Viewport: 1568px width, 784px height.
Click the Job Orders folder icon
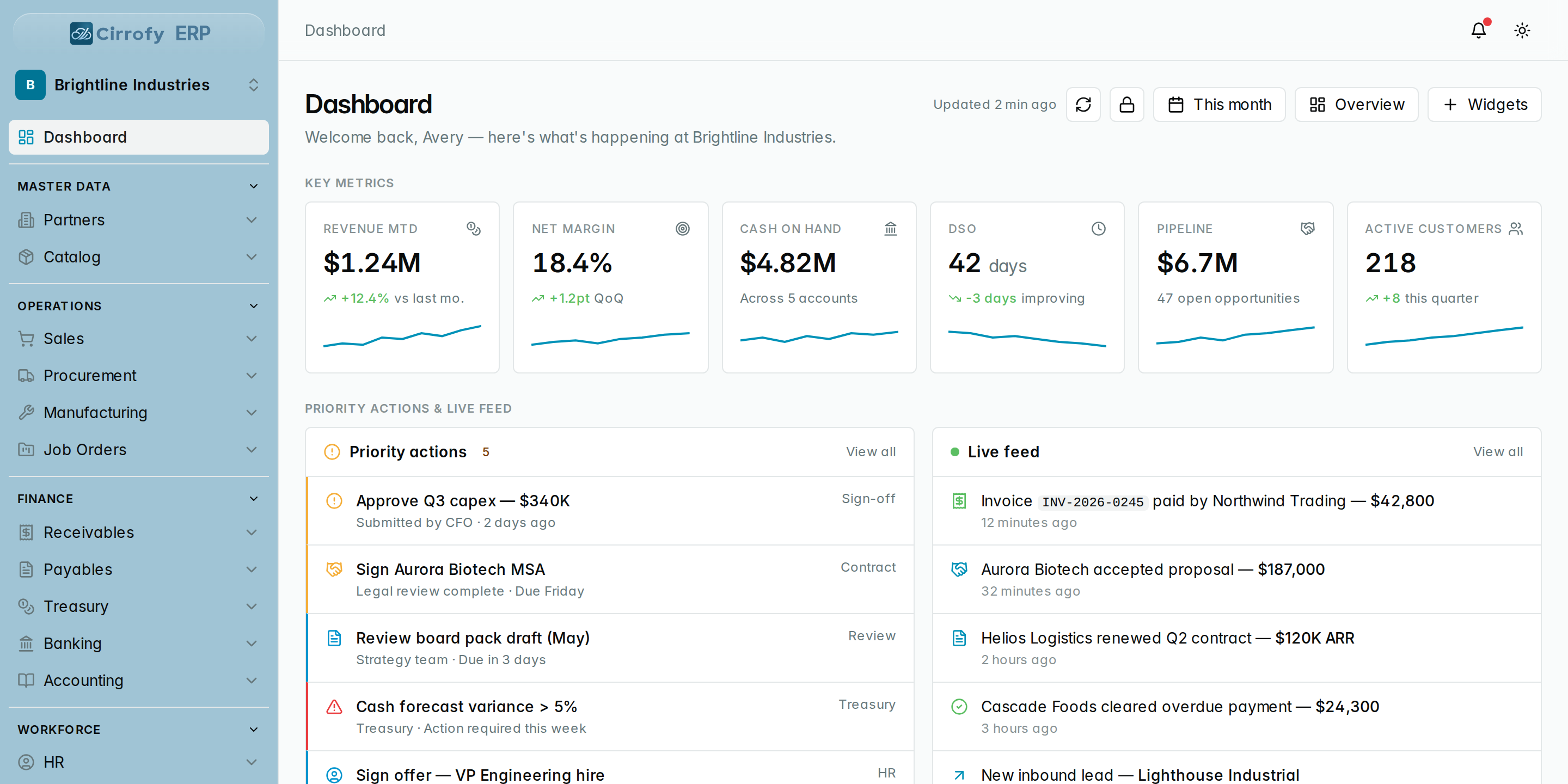click(26, 450)
